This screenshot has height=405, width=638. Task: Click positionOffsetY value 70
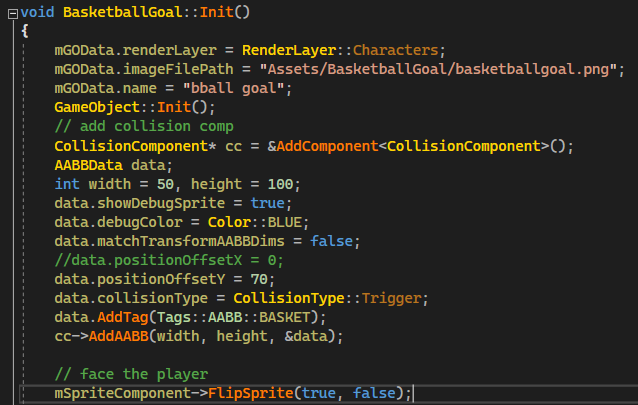click(x=259, y=280)
